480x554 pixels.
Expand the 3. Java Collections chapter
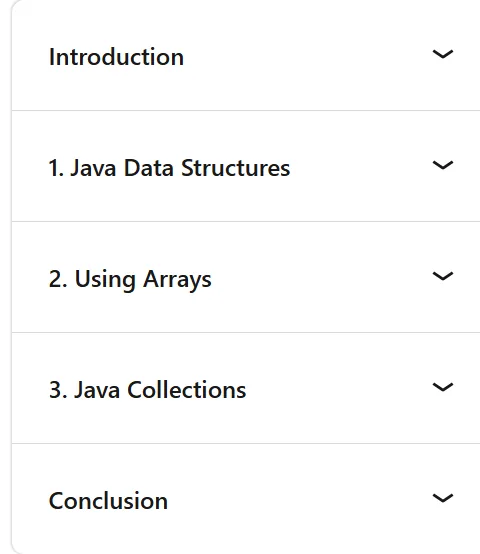(x=246, y=388)
